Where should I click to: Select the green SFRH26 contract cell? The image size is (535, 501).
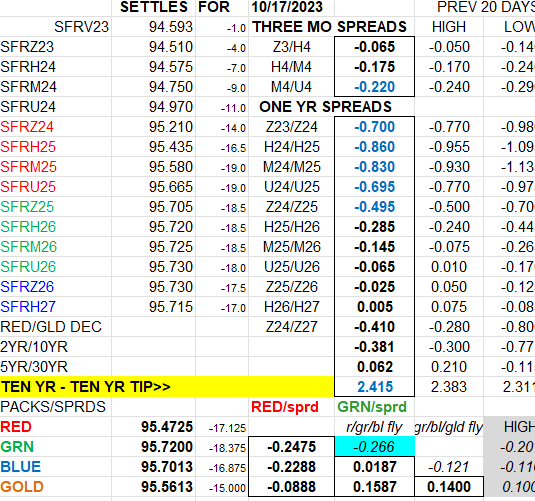pyautogui.click(x=56, y=227)
